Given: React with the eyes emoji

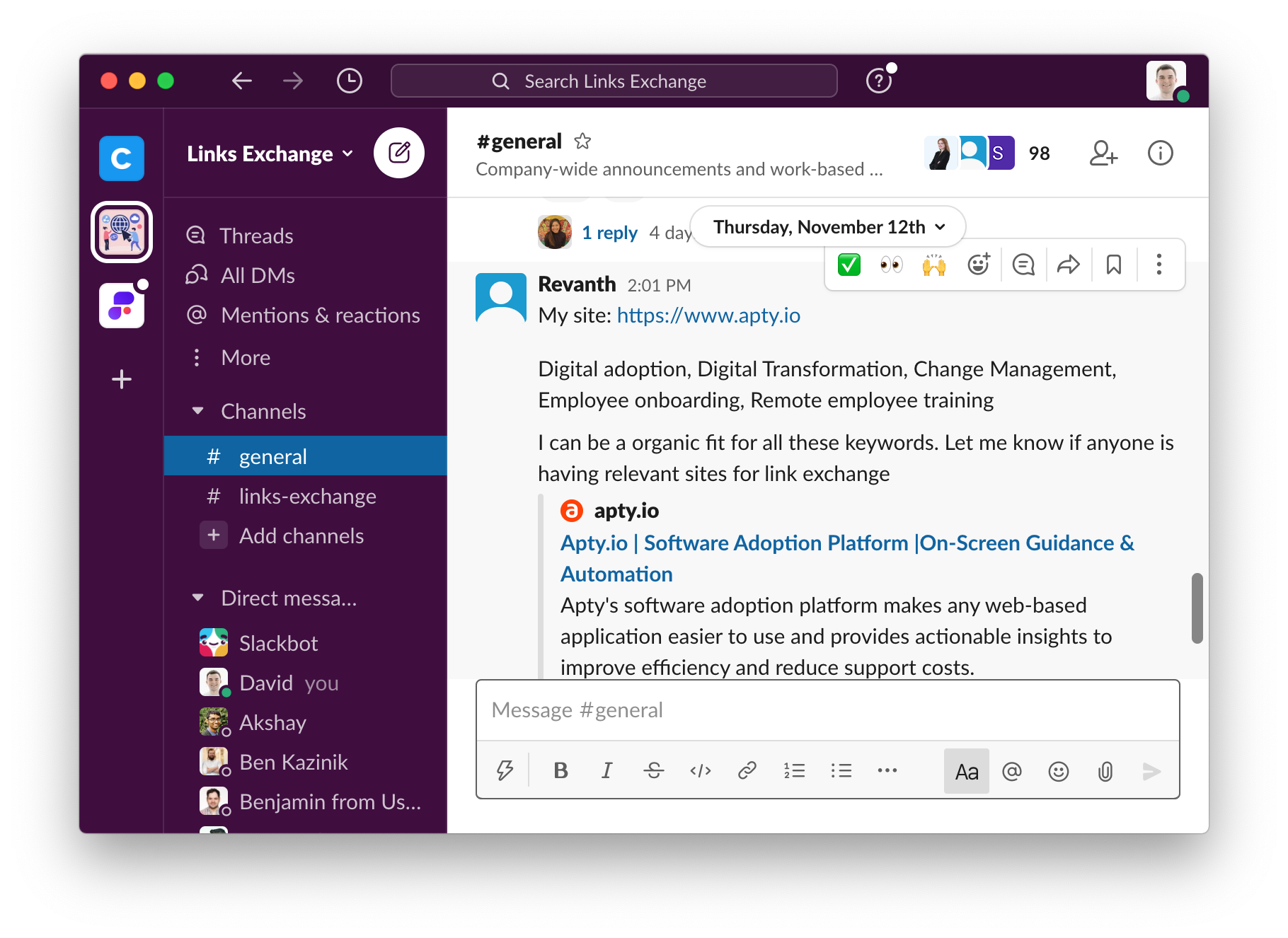Looking at the screenshot, I should click(892, 265).
